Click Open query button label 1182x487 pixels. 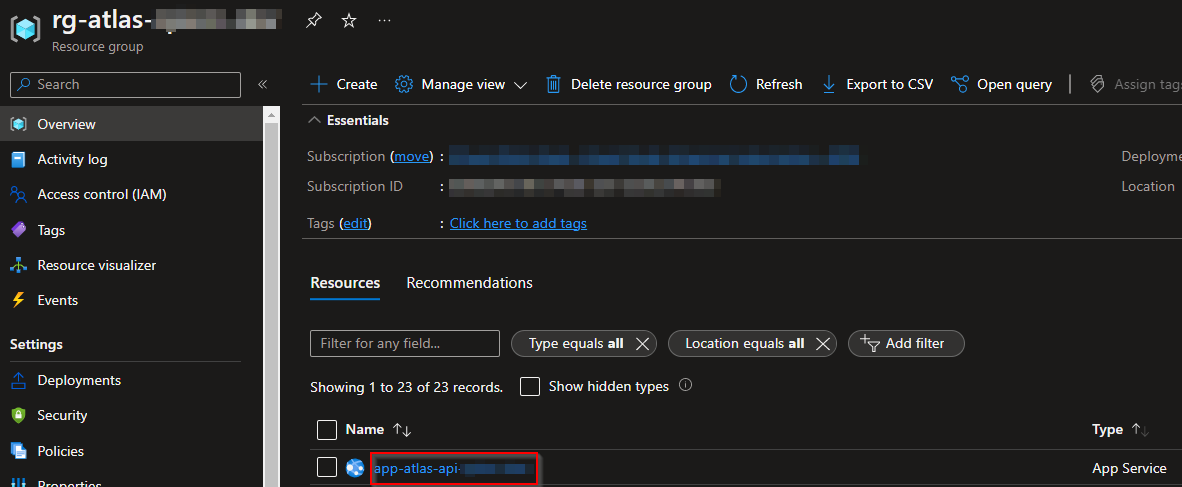click(x=1014, y=84)
